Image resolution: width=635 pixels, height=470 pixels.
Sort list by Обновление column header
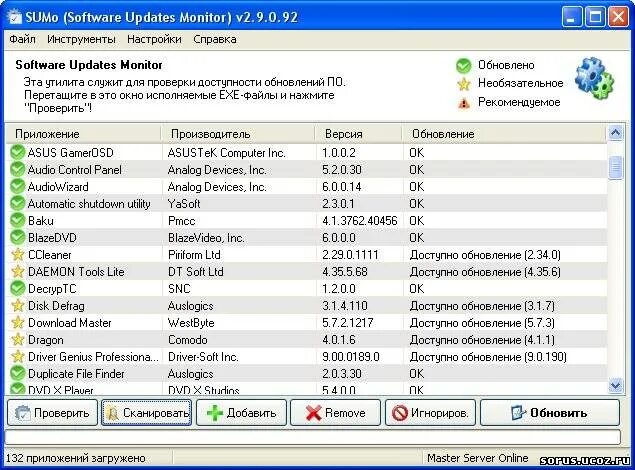click(505, 134)
